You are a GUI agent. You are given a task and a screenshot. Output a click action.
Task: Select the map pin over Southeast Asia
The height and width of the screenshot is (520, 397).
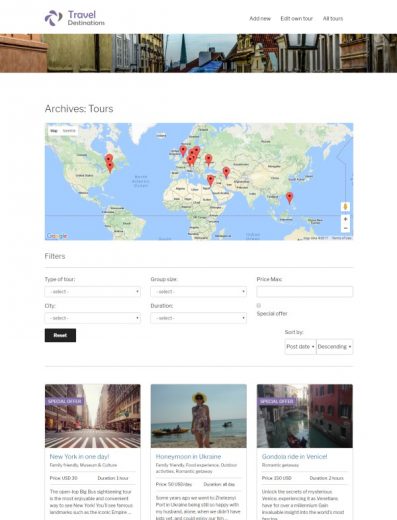coord(290,198)
